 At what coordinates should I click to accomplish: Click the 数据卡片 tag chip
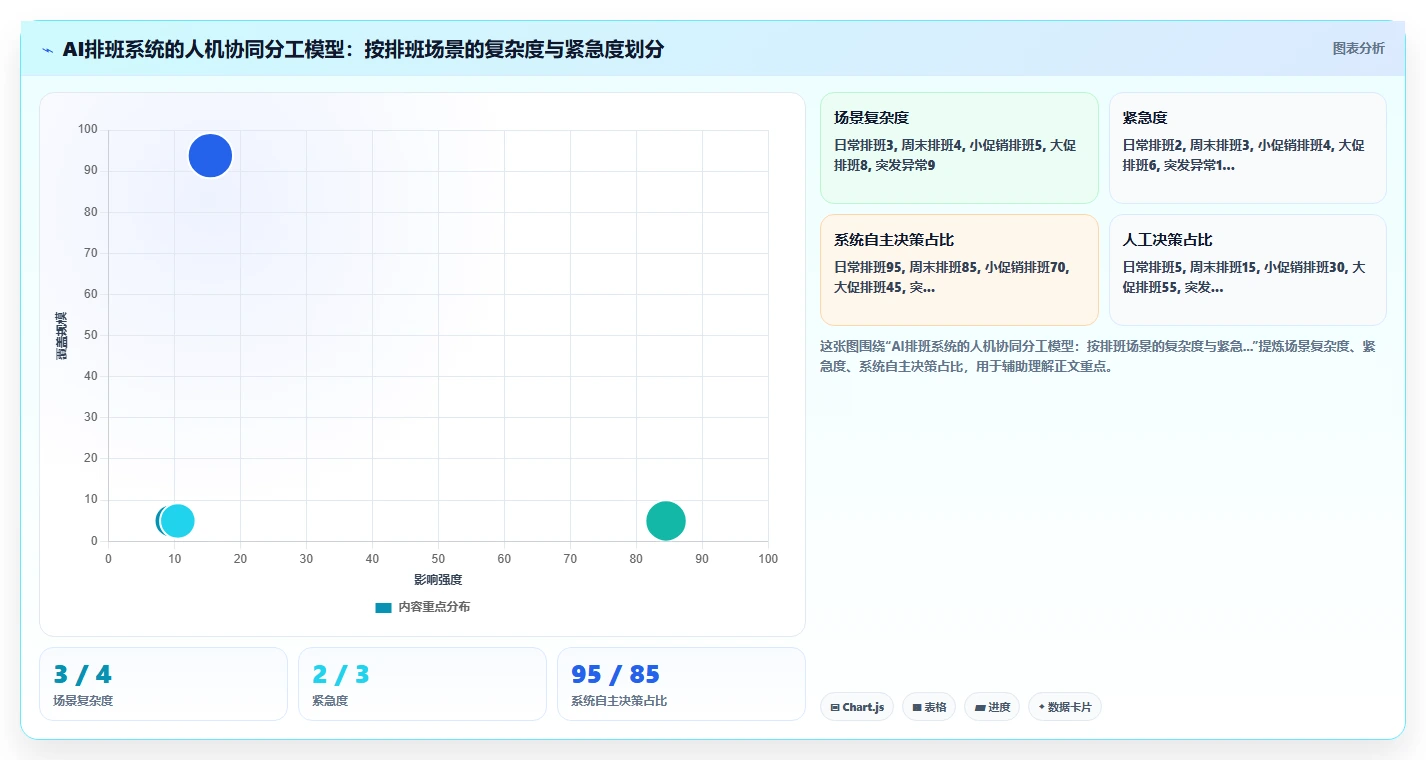pyautogui.click(x=1064, y=707)
